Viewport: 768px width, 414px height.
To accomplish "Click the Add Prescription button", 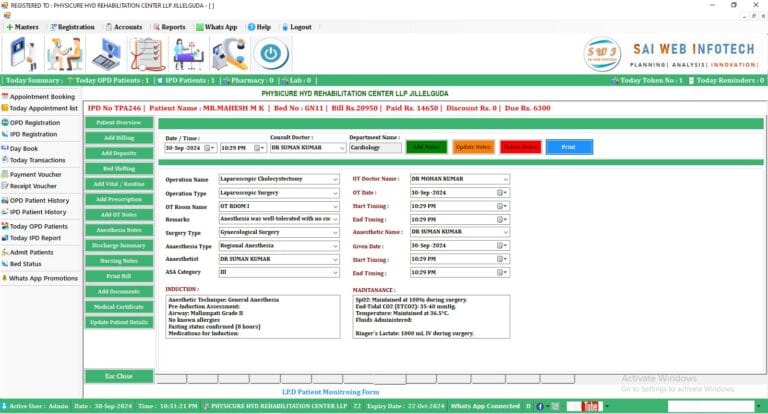I will [119, 199].
